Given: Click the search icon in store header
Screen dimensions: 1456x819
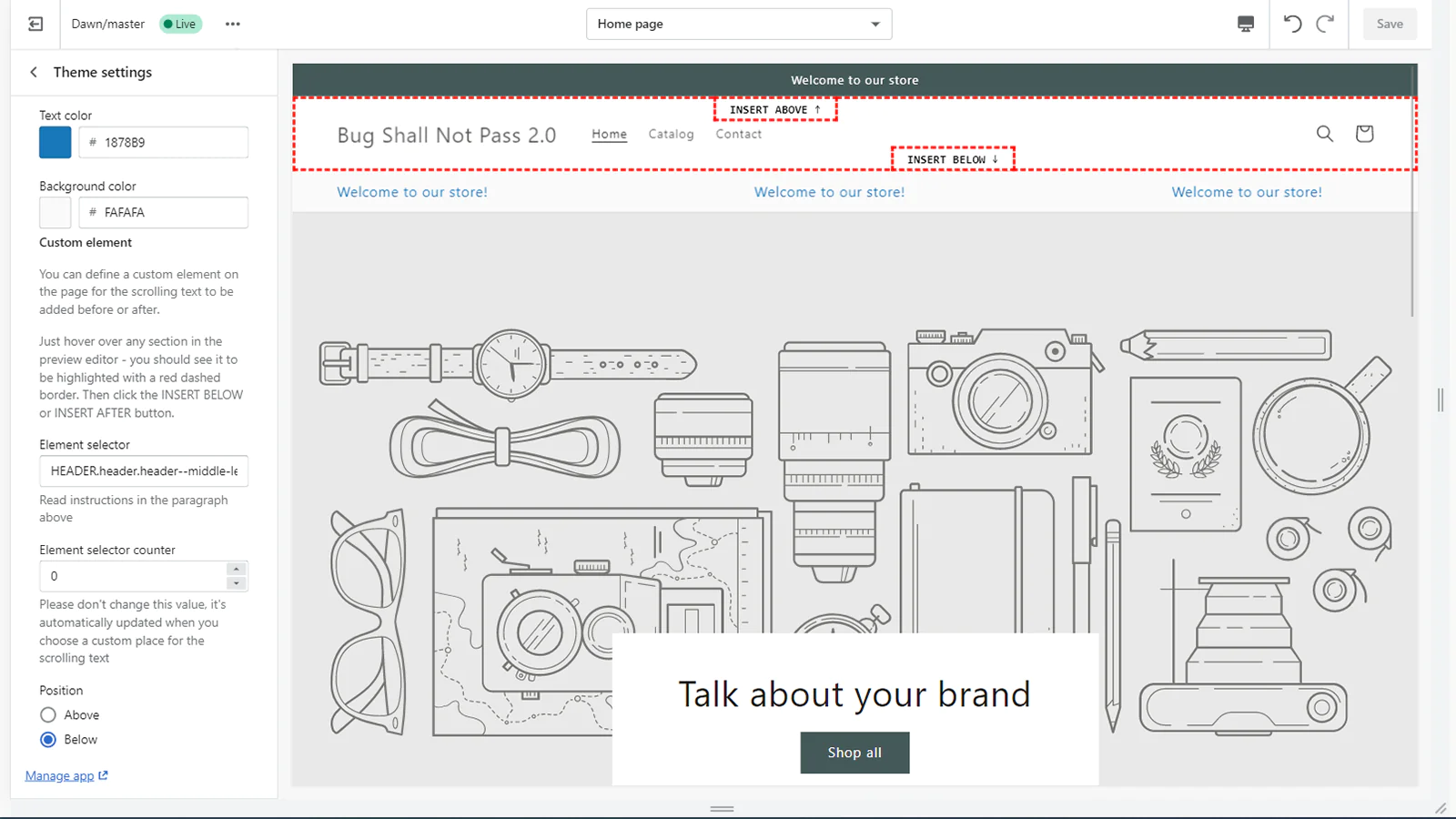Looking at the screenshot, I should (x=1325, y=134).
